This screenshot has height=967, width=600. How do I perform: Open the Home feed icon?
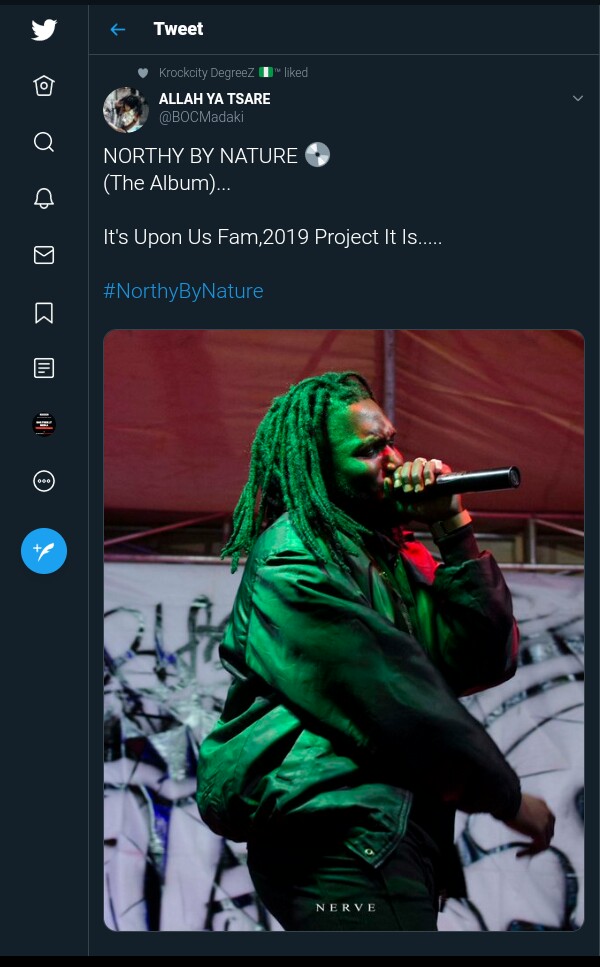(44, 85)
